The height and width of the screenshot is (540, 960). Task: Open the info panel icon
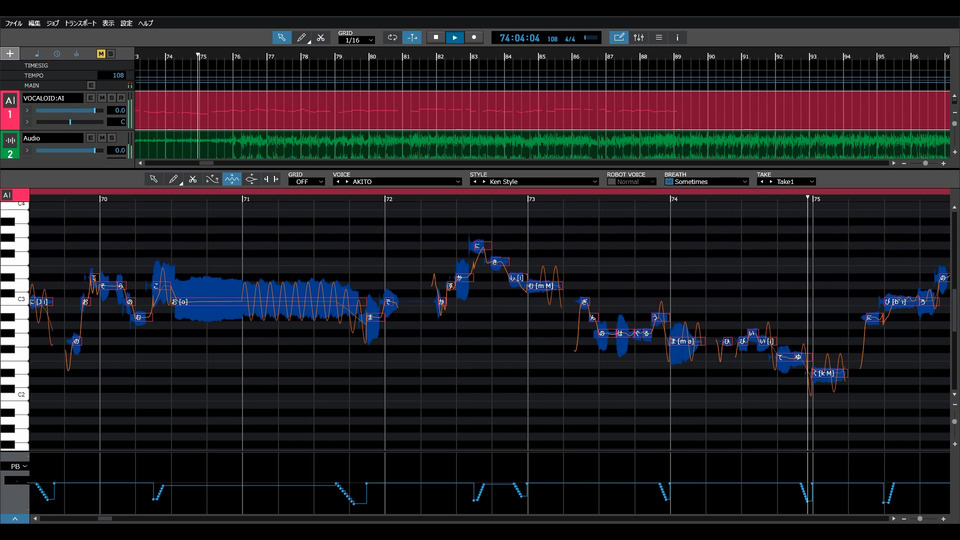(x=677, y=37)
